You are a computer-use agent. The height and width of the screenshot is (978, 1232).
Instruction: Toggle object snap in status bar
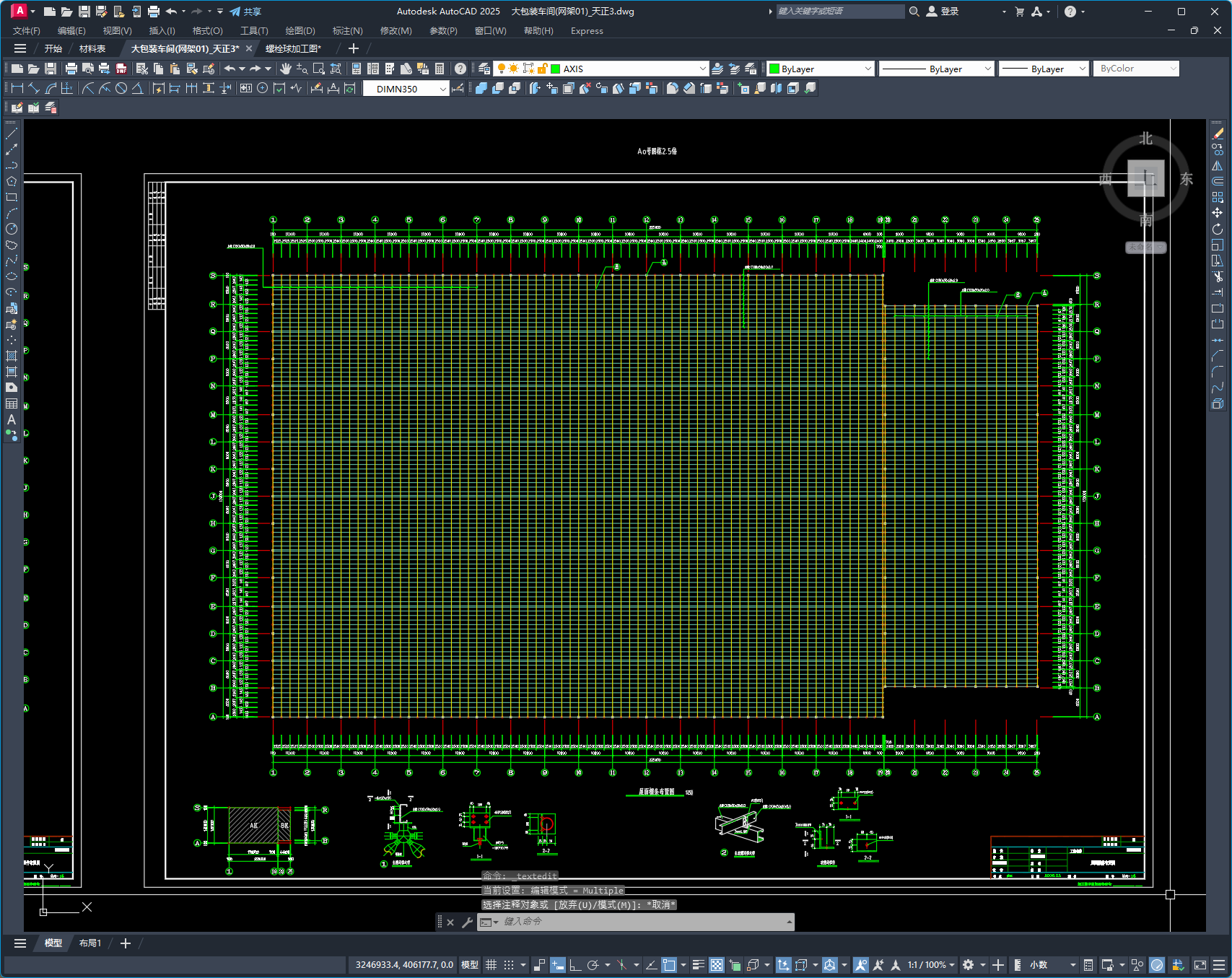coord(669,965)
